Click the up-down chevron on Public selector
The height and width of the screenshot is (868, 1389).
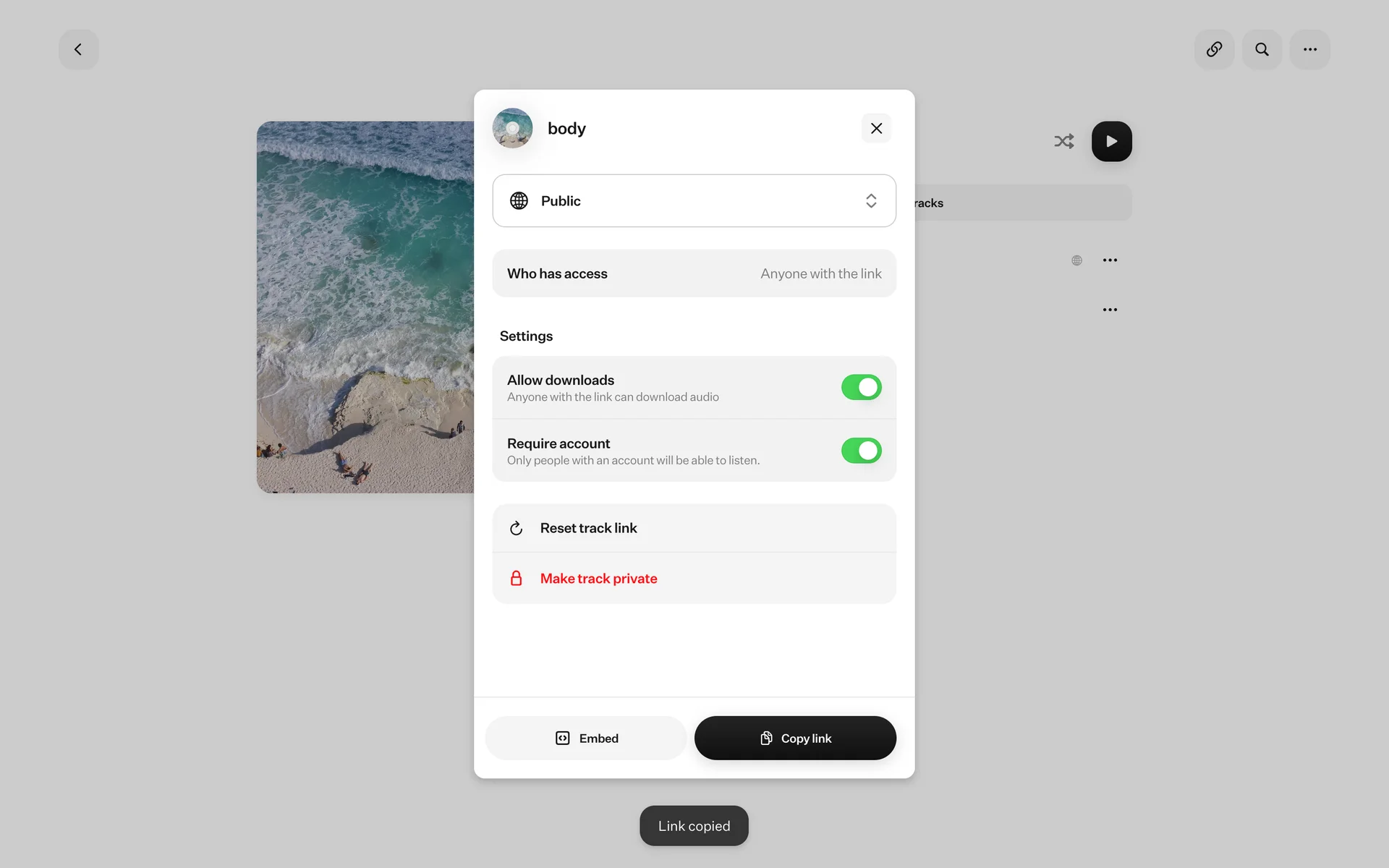coord(871,200)
